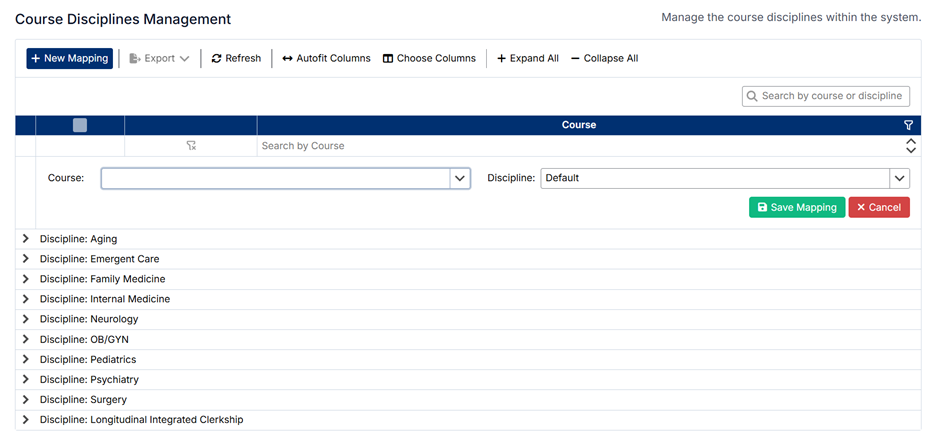Image resolution: width=936 pixels, height=444 pixels.
Task: Refresh the course disciplines grid
Action: 236,59
